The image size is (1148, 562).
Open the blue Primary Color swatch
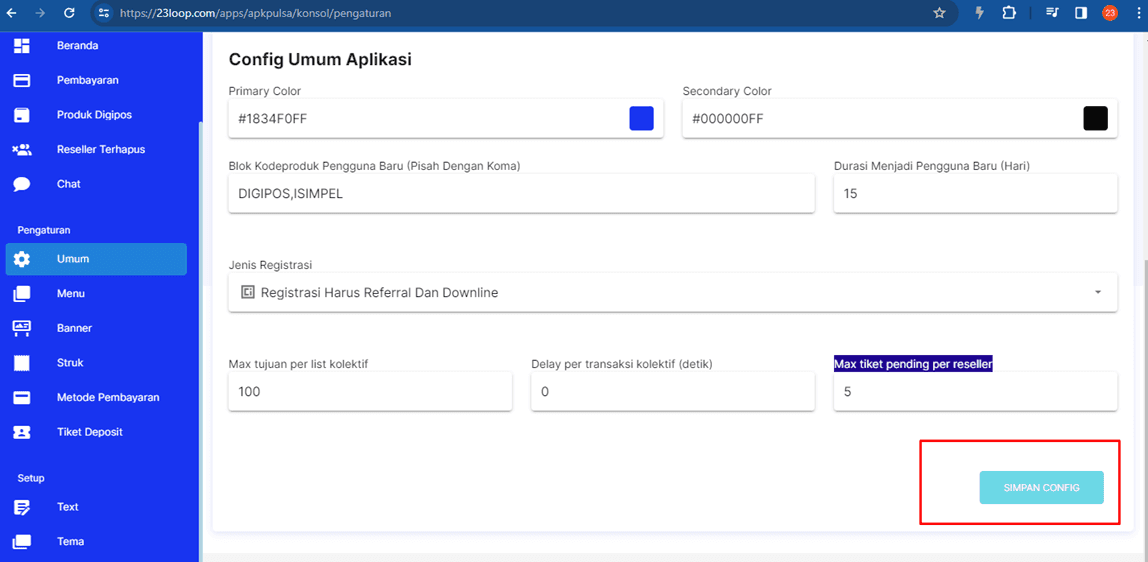pos(641,118)
